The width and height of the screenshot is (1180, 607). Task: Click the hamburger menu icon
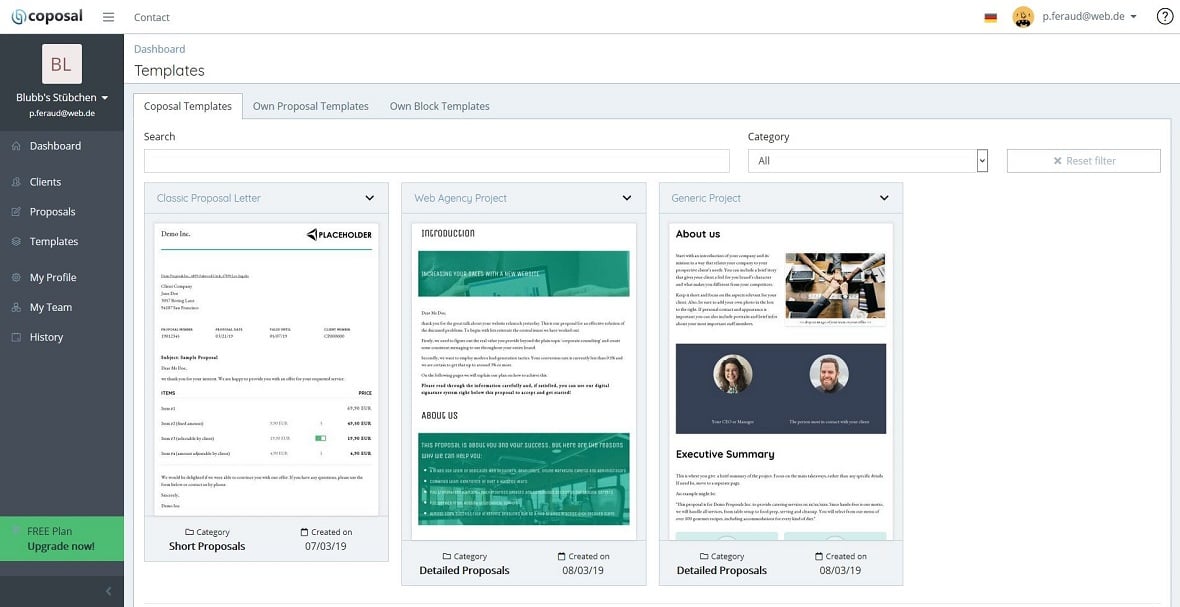click(108, 17)
